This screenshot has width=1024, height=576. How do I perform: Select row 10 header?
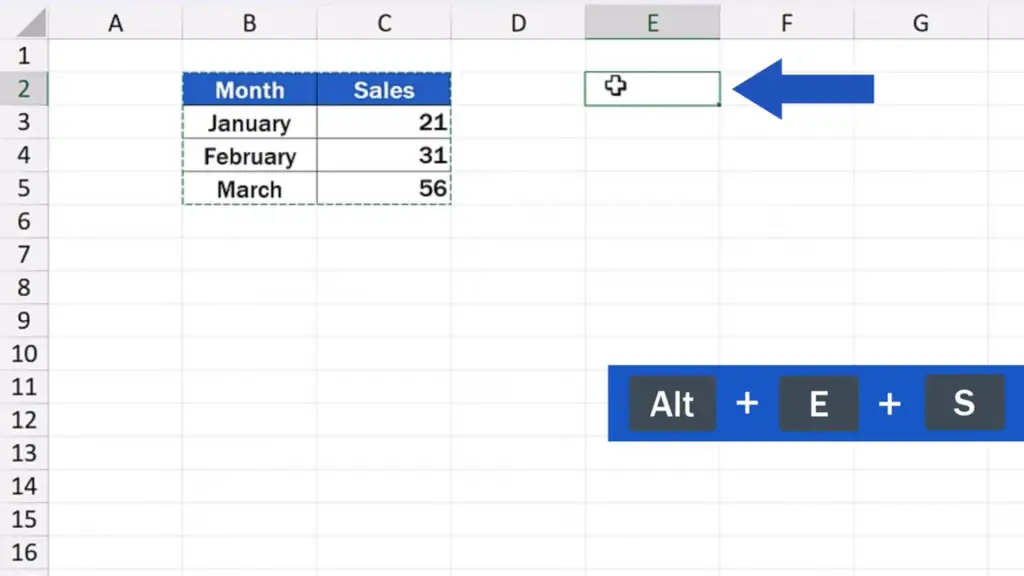coord(24,354)
